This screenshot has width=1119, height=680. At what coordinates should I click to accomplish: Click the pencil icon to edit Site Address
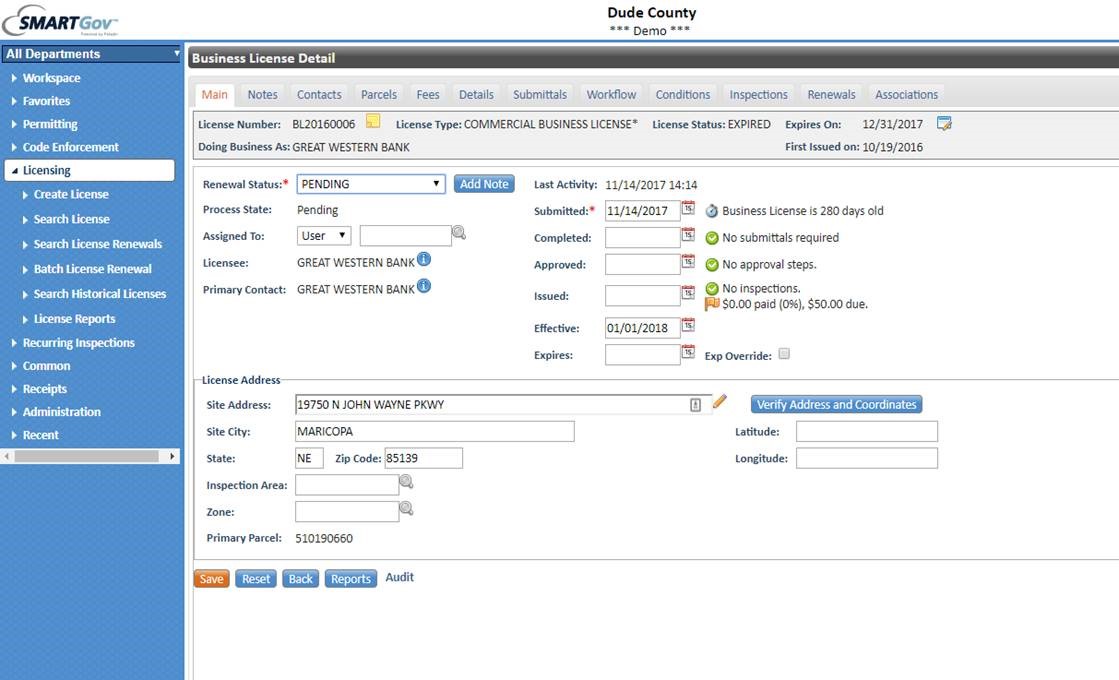click(x=720, y=402)
